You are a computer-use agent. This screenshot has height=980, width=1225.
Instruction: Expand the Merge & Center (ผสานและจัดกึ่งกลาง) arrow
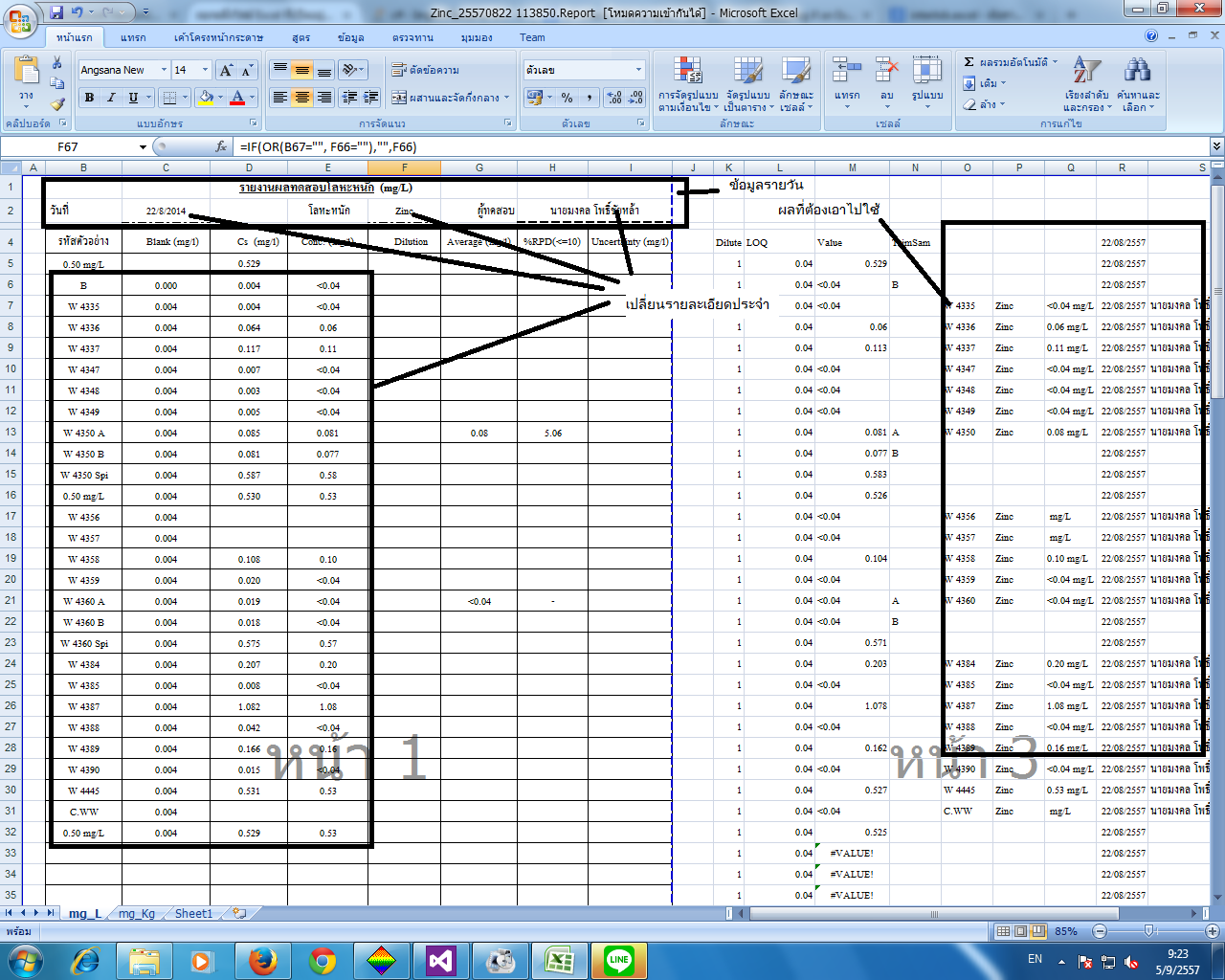click(x=507, y=98)
